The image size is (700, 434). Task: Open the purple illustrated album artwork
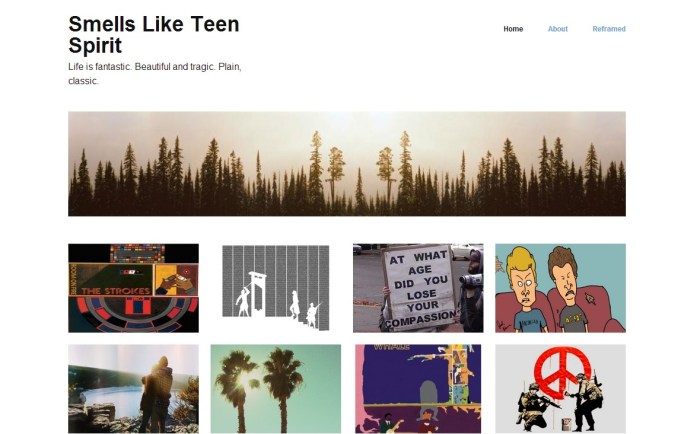[418, 389]
